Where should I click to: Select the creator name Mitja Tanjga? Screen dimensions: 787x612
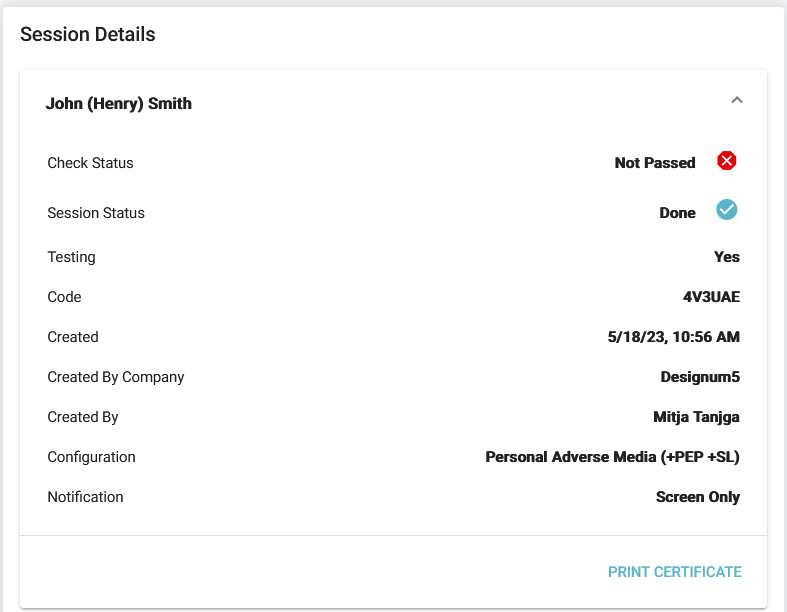[689, 417]
